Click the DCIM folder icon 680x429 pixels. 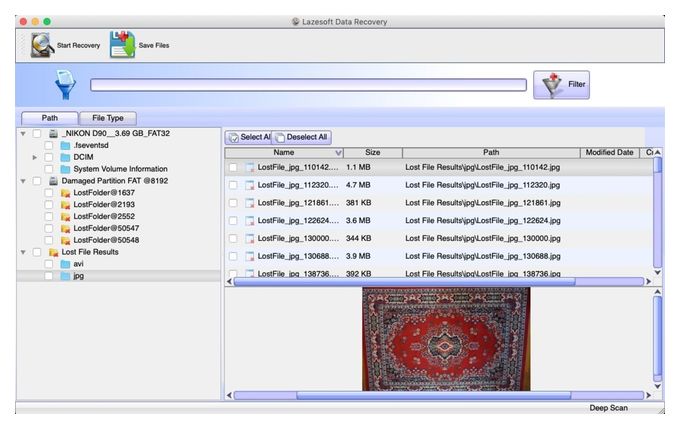click(65, 157)
